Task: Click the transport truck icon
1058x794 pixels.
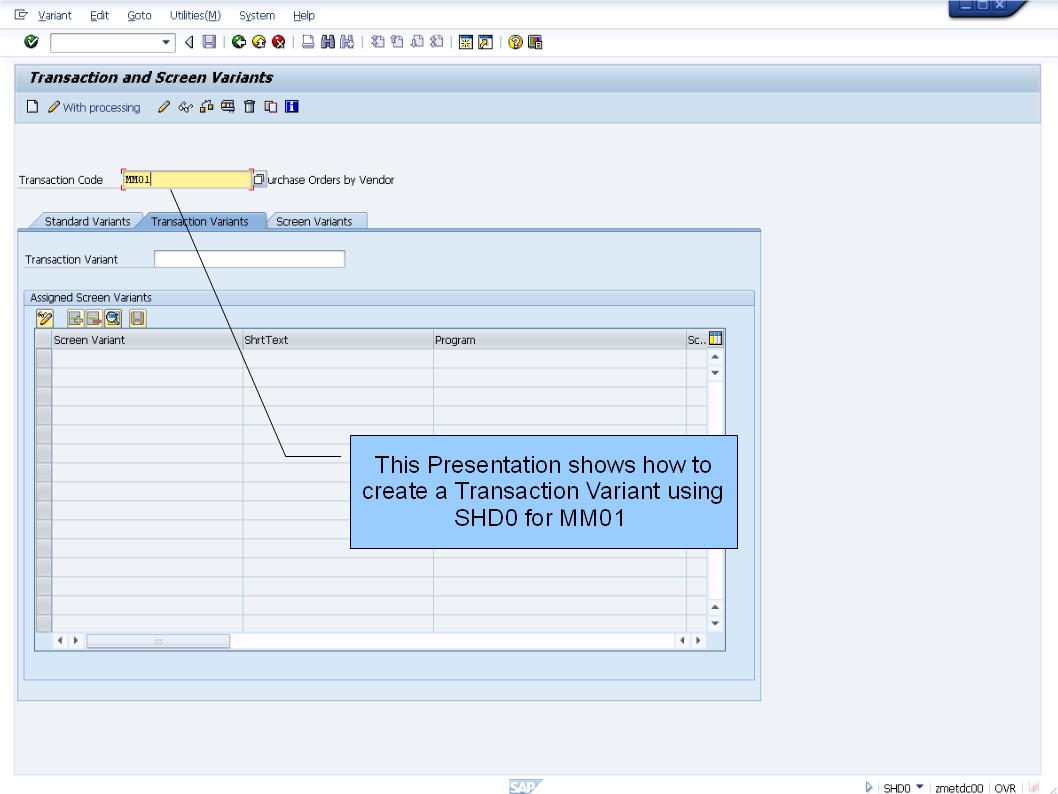Action: [228, 107]
